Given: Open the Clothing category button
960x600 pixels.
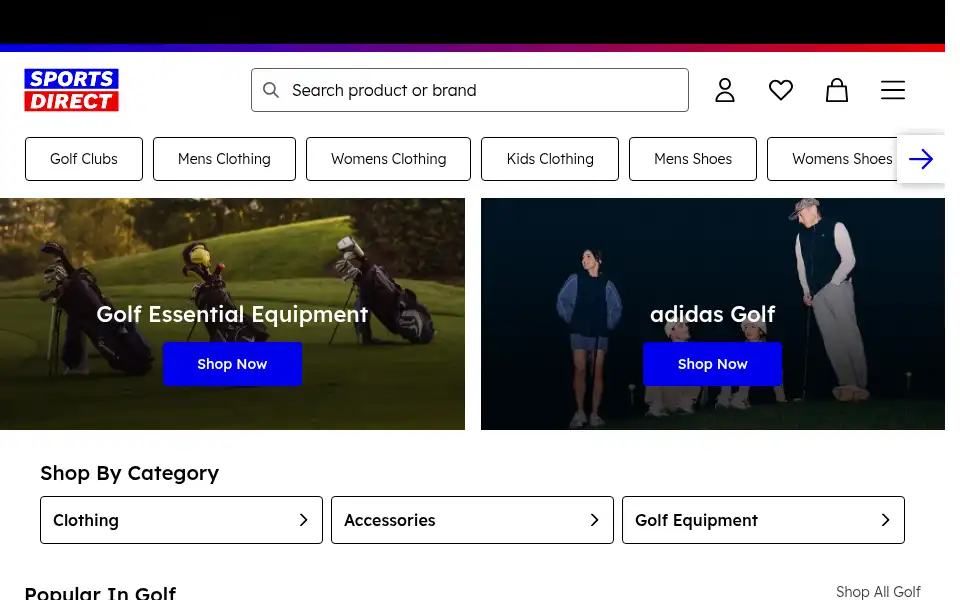Looking at the screenshot, I should pyautogui.click(x=181, y=520).
